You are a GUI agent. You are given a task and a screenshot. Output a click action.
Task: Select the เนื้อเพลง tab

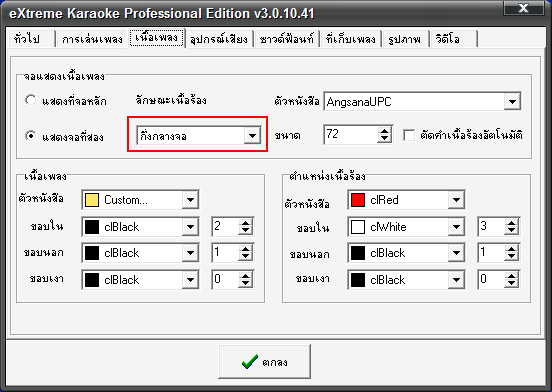(x=157, y=37)
